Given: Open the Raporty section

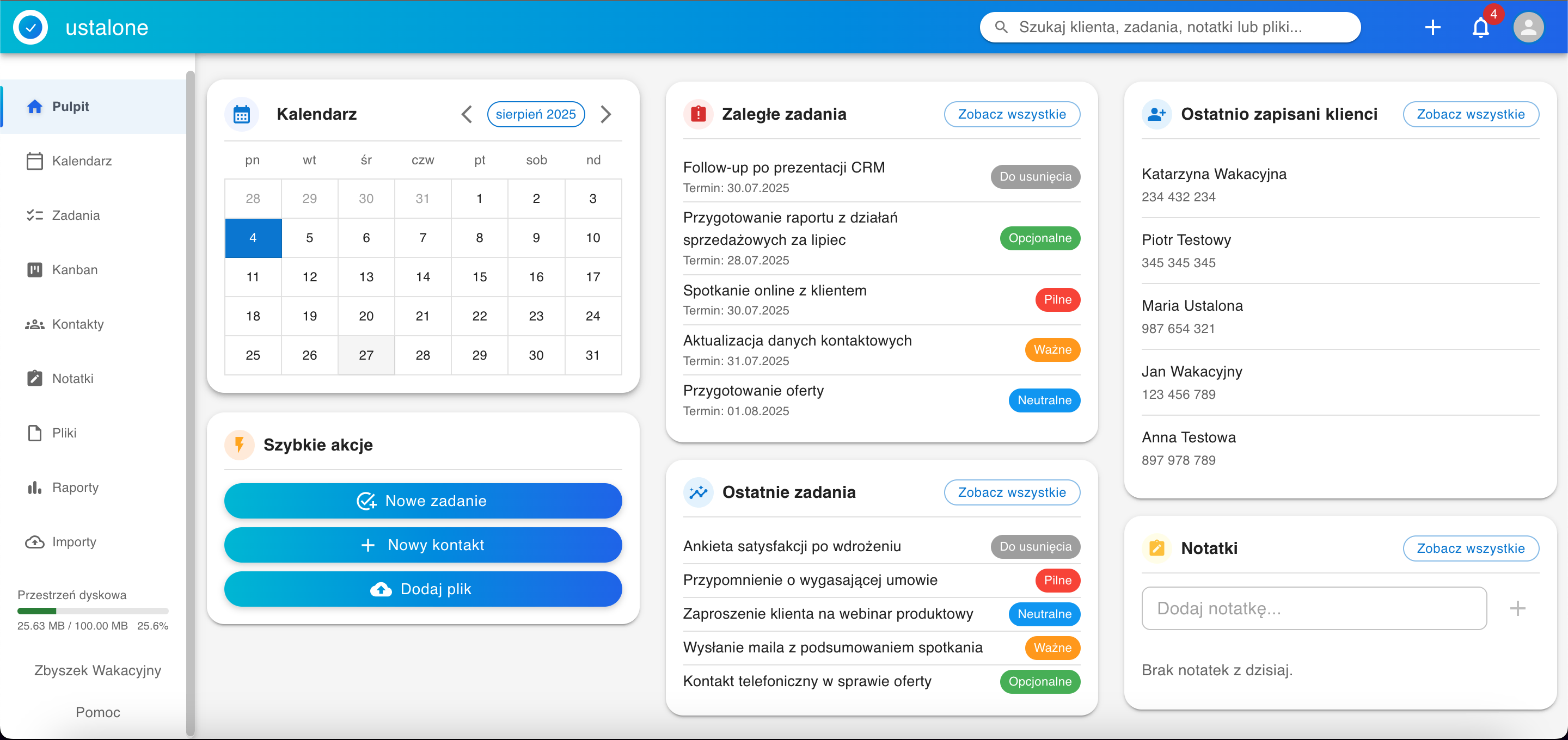Looking at the screenshot, I should 75,487.
